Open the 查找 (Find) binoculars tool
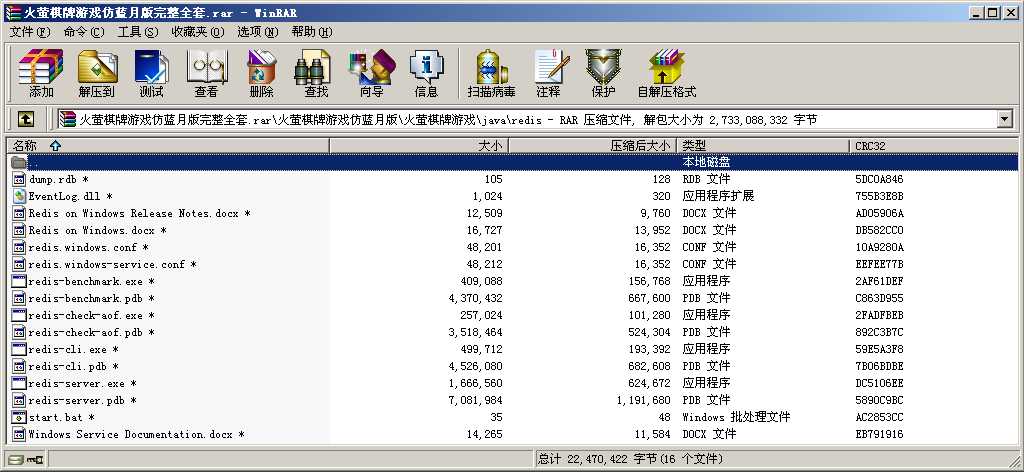The height and width of the screenshot is (472, 1024). pyautogui.click(x=316, y=72)
